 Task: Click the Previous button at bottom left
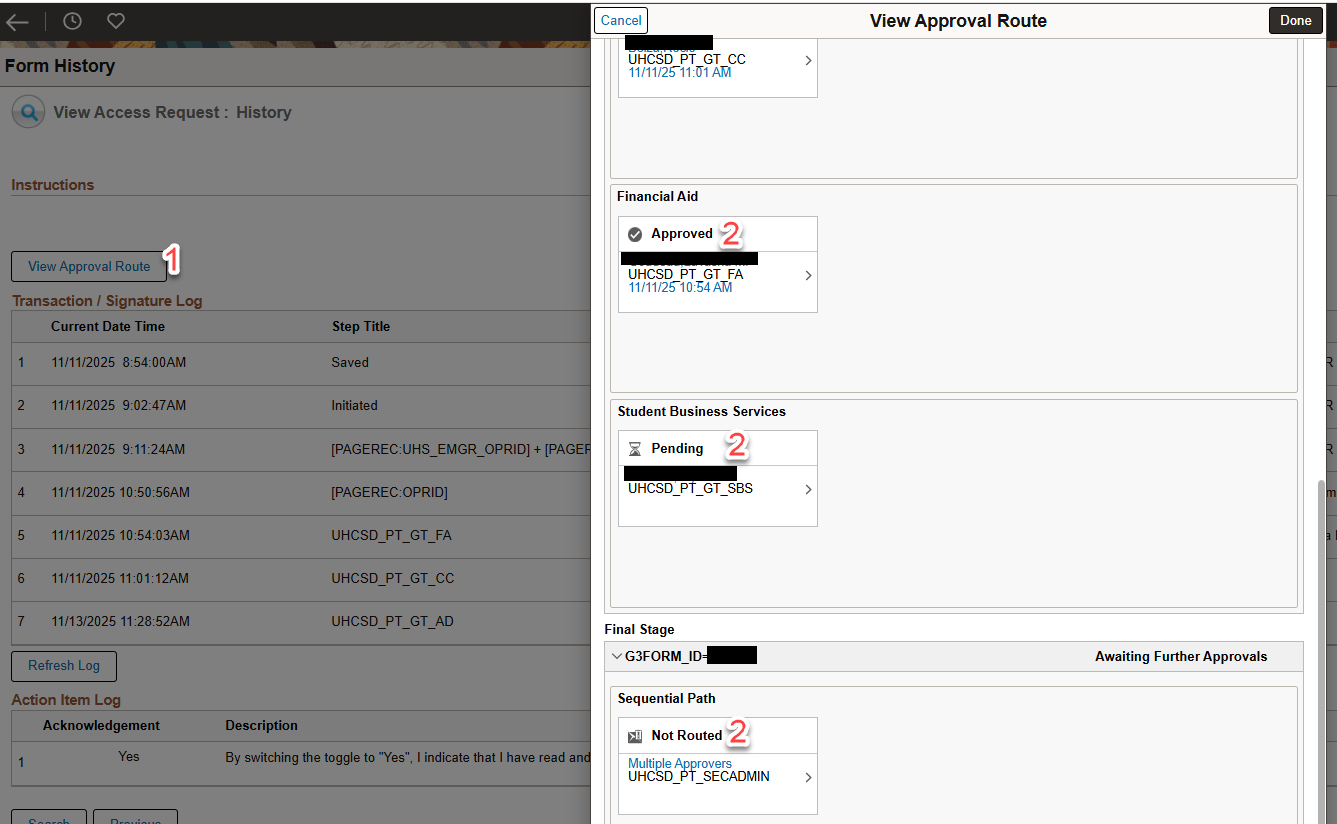pyautogui.click(x=135, y=820)
